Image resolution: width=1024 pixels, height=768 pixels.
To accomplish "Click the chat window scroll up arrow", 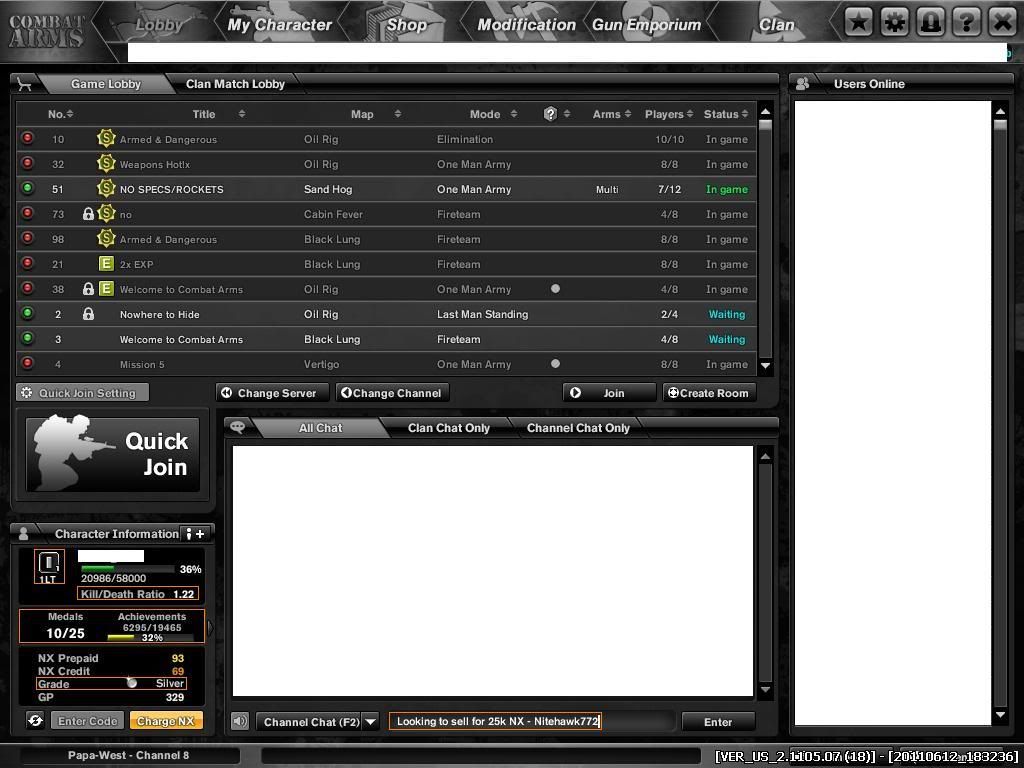I will pyautogui.click(x=765, y=456).
